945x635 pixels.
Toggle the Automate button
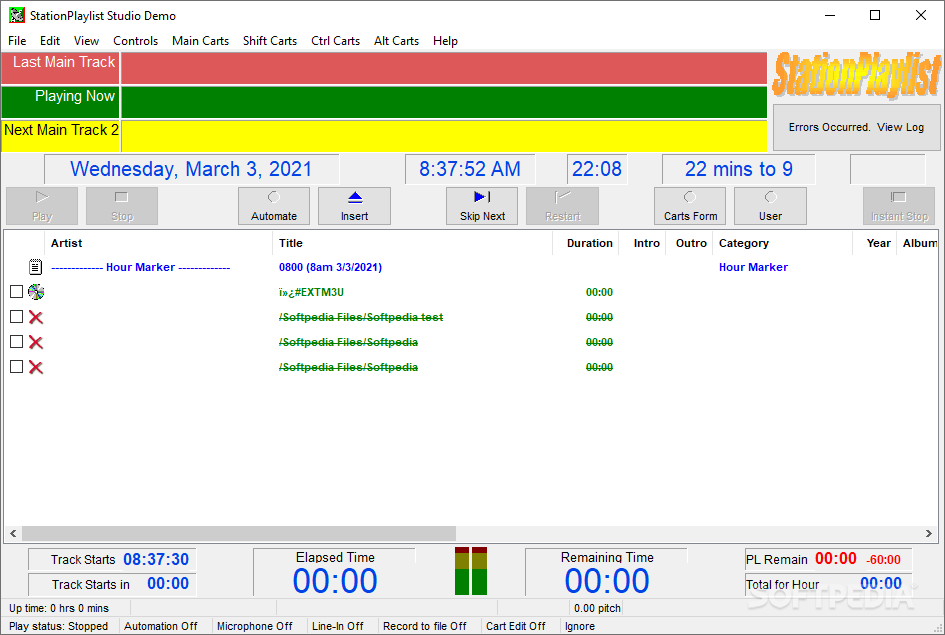click(x=274, y=206)
